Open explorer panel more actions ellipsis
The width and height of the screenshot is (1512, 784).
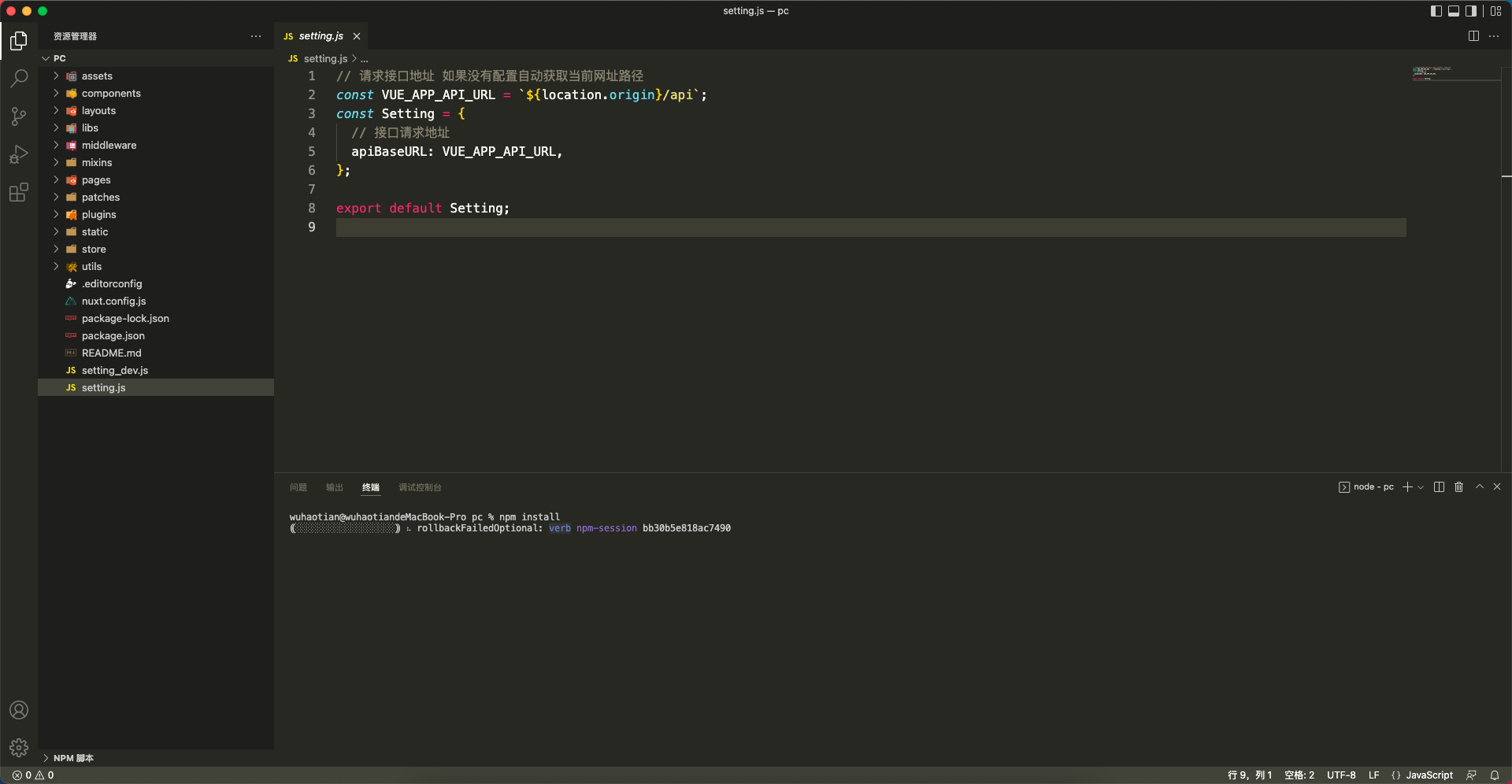click(256, 36)
